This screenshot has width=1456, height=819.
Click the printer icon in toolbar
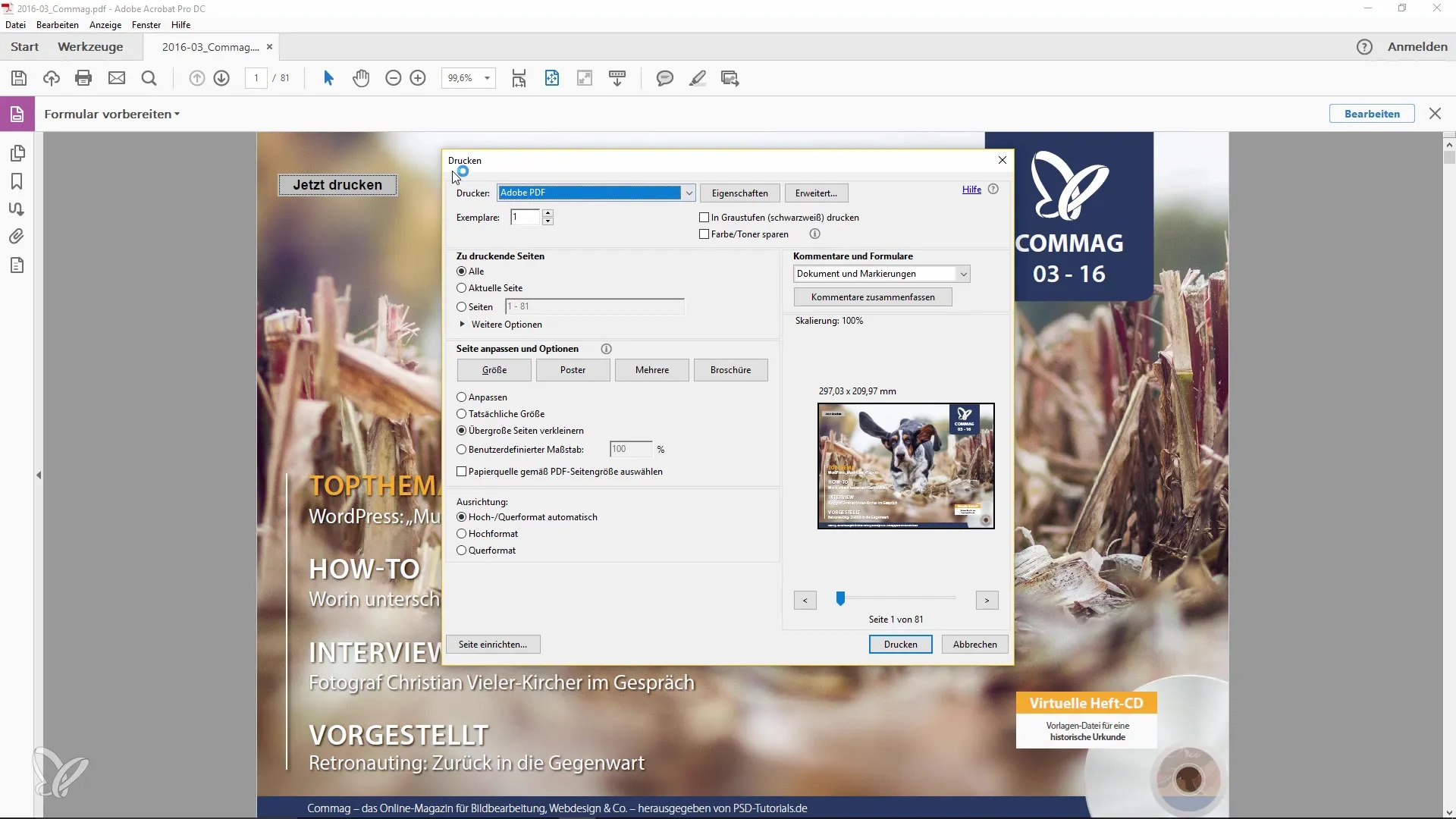[83, 78]
